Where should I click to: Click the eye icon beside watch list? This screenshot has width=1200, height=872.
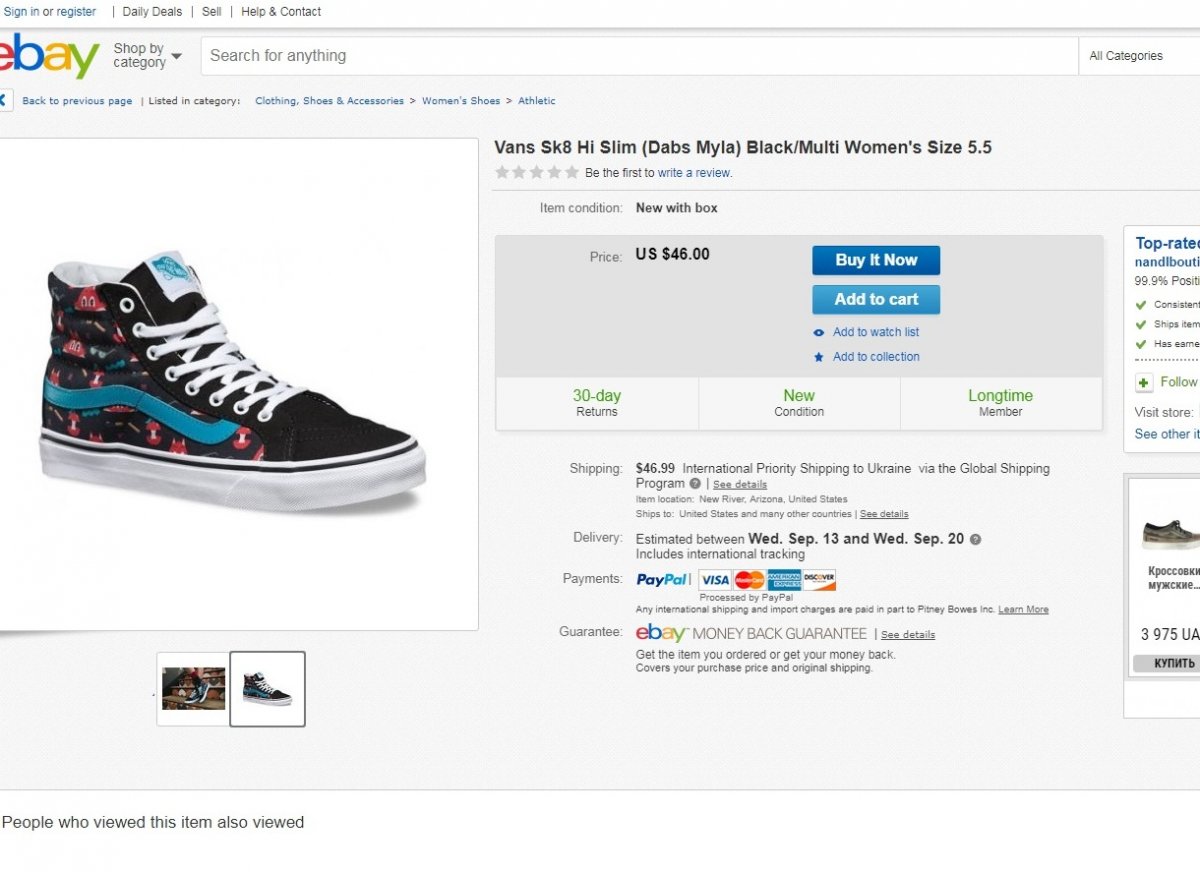pyautogui.click(x=819, y=333)
